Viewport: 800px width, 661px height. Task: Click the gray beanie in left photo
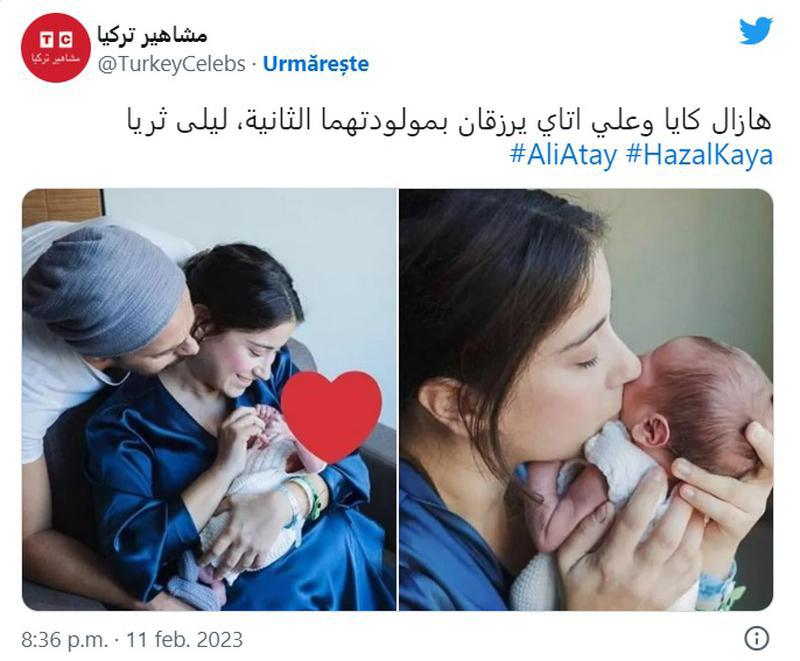[103, 289]
